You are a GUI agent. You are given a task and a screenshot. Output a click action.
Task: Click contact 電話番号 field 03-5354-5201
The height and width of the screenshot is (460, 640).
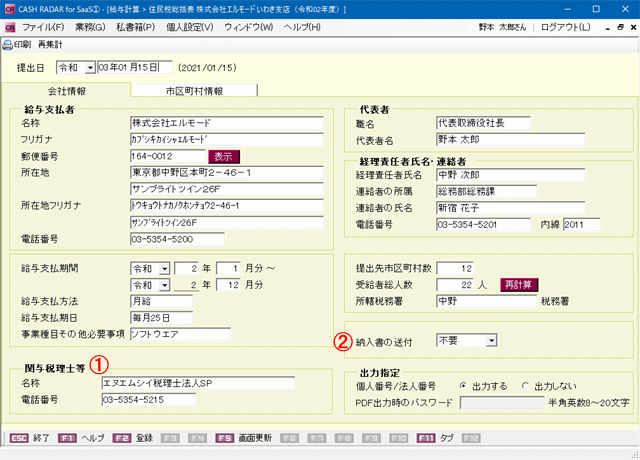[x=483, y=224]
